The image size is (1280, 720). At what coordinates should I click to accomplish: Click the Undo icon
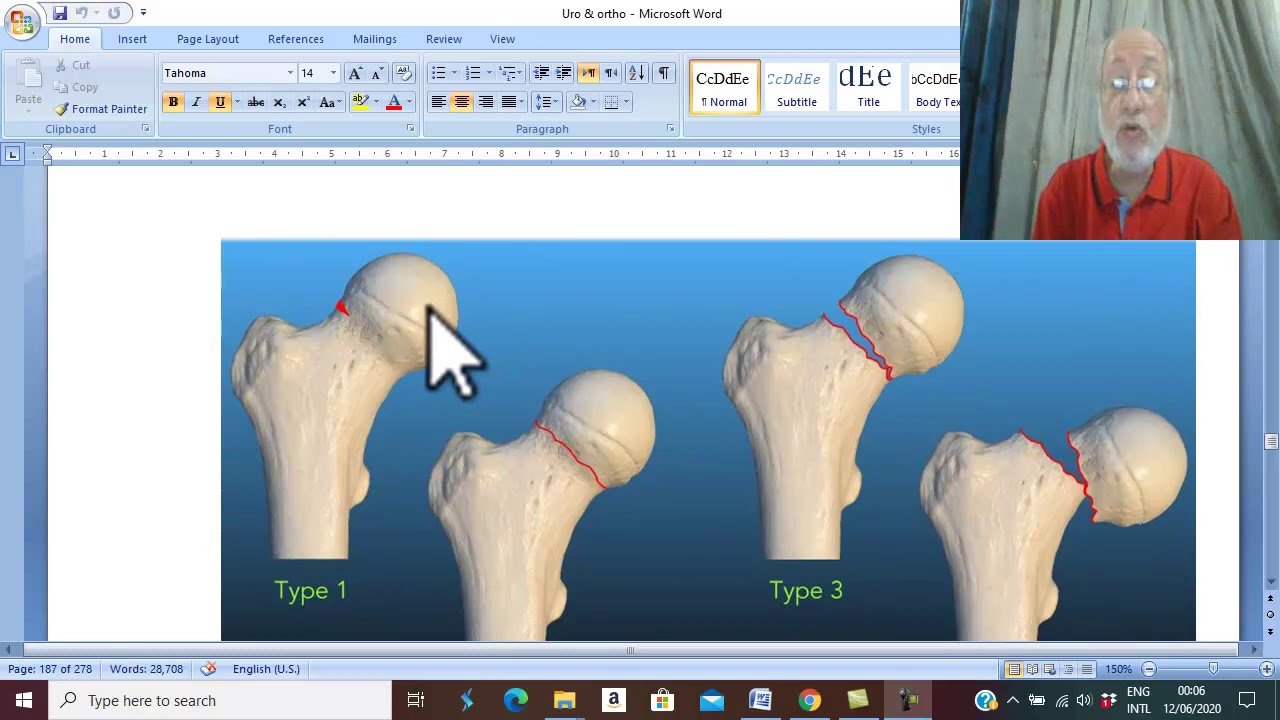(x=82, y=13)
